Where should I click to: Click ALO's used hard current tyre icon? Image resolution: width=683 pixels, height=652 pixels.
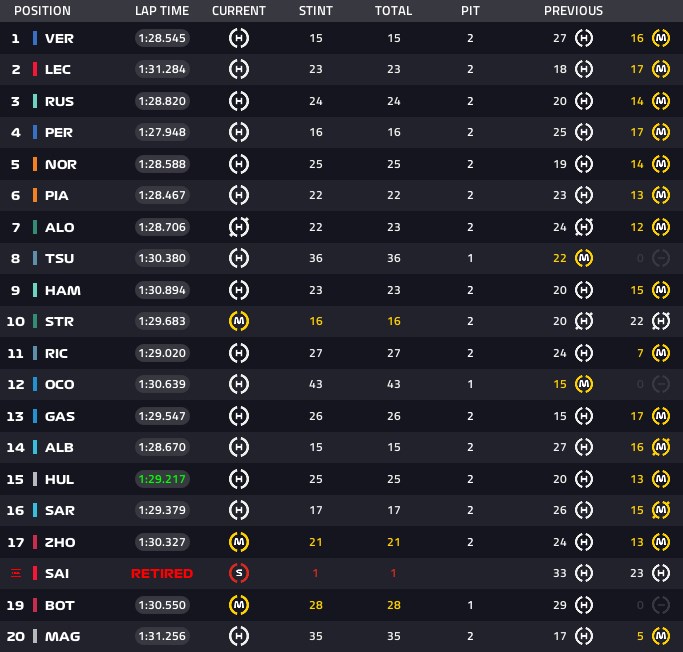tap(239, 227)
